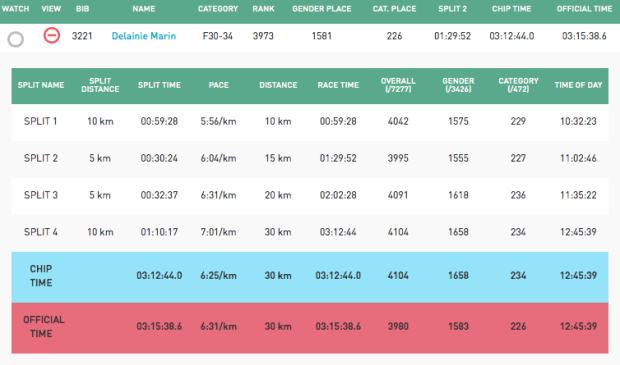620x365 pixels.
Task: Select the SPLIT 1 row label
Action: point(41,121)
